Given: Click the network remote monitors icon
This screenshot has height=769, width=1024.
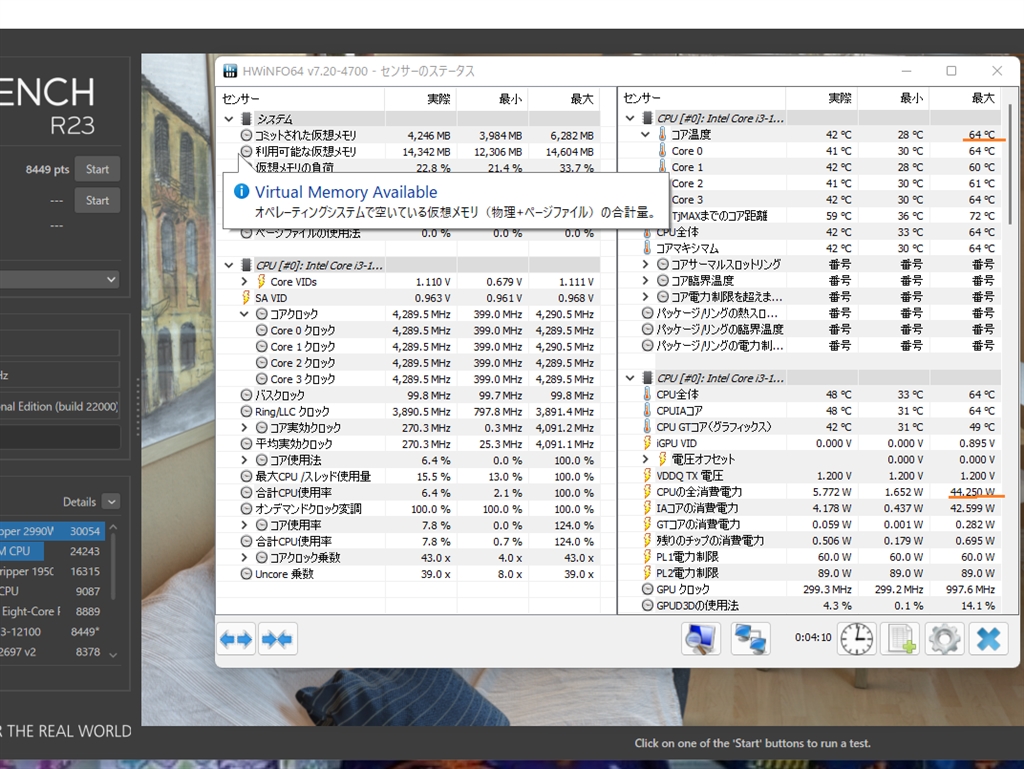Looking at the screenshot, I should coord(750,638).
